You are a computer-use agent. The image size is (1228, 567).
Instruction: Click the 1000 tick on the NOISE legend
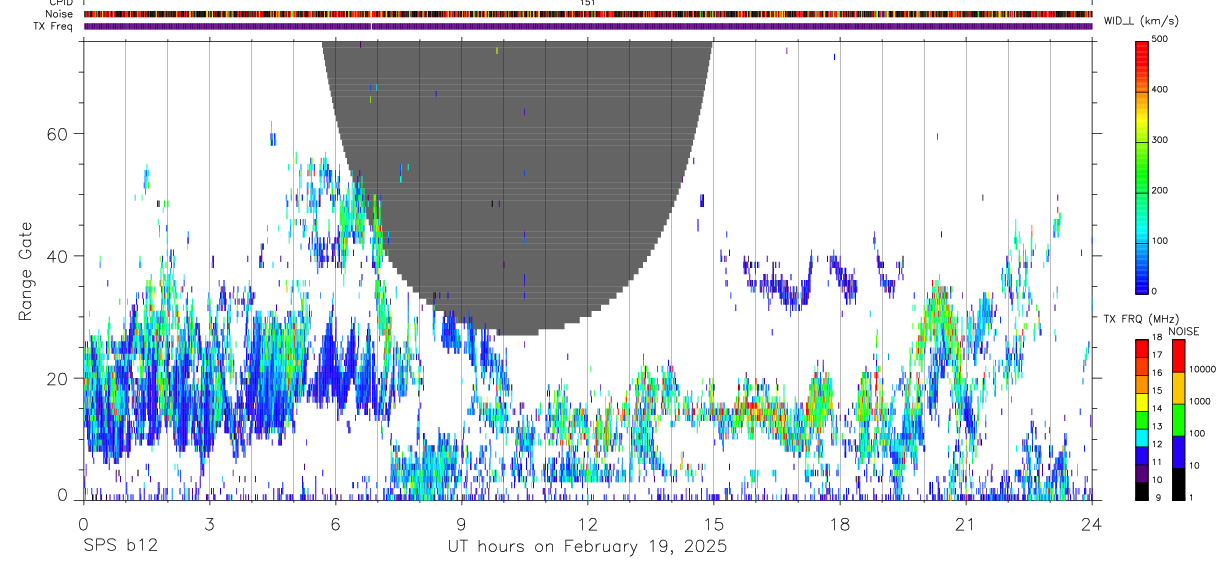point(1200,401)
